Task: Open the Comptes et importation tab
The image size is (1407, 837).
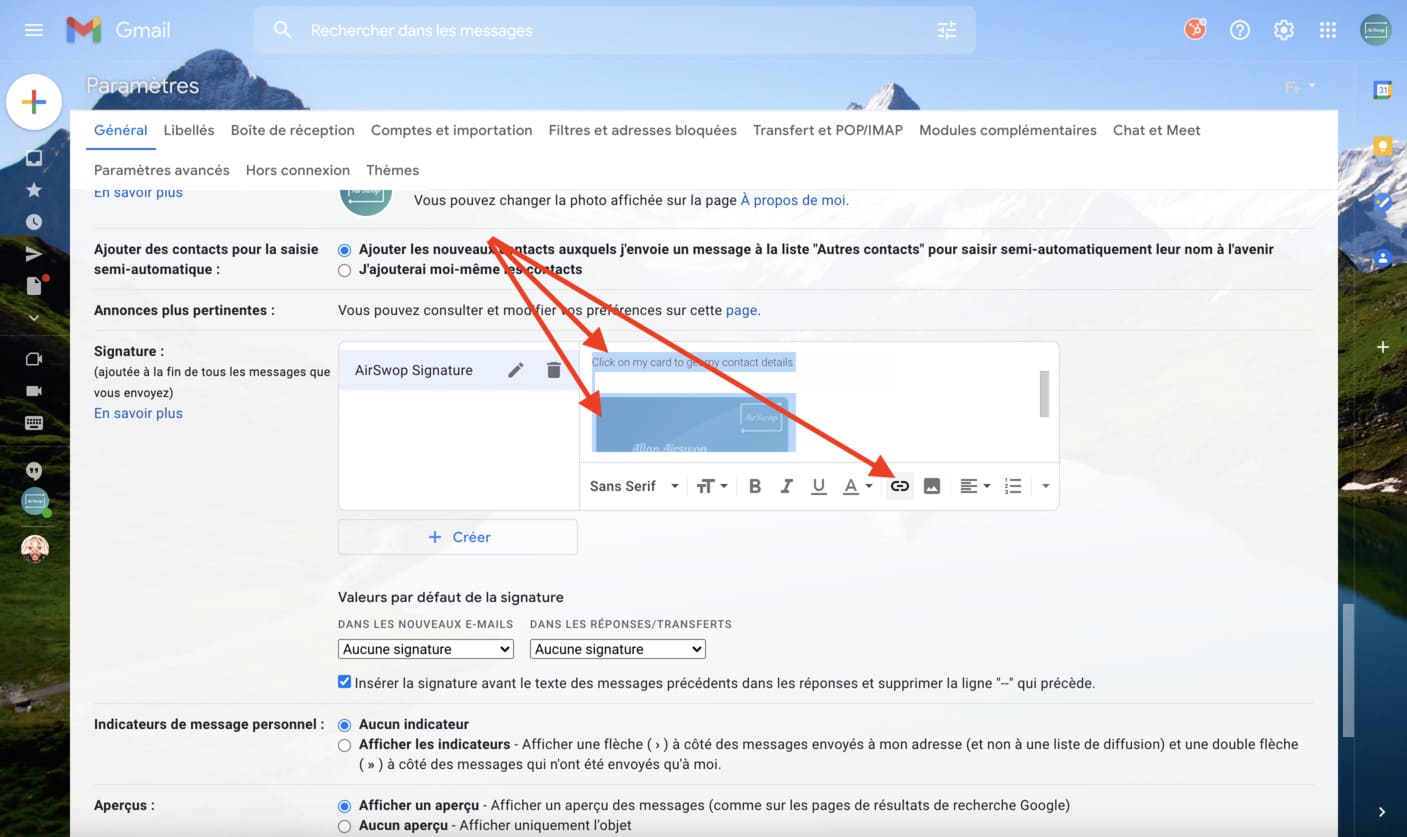Action: click(x=452, y=130)
